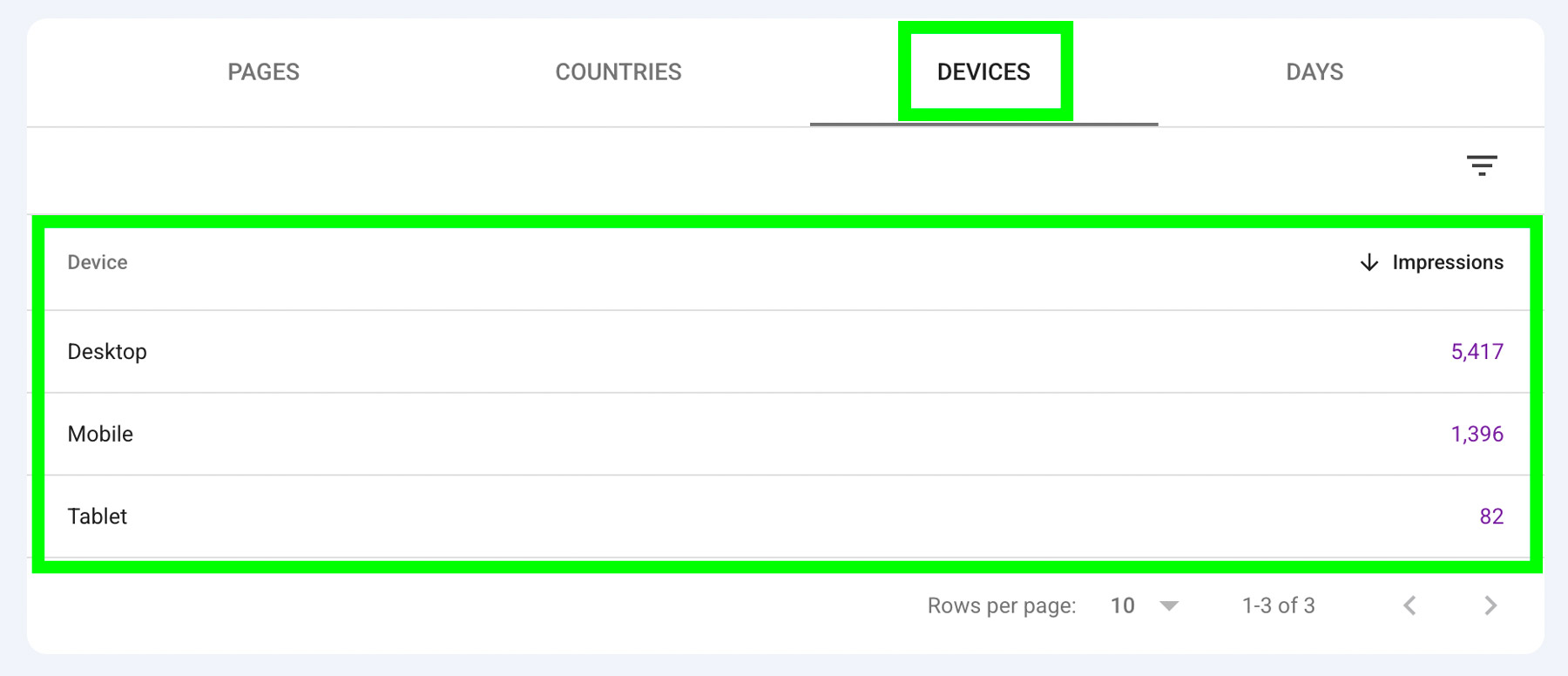Image resolution: width=1568 pixels, height=676 pixels.
Task: Click the Impressions sort arrow icon
Action: tap(1369, 262)
